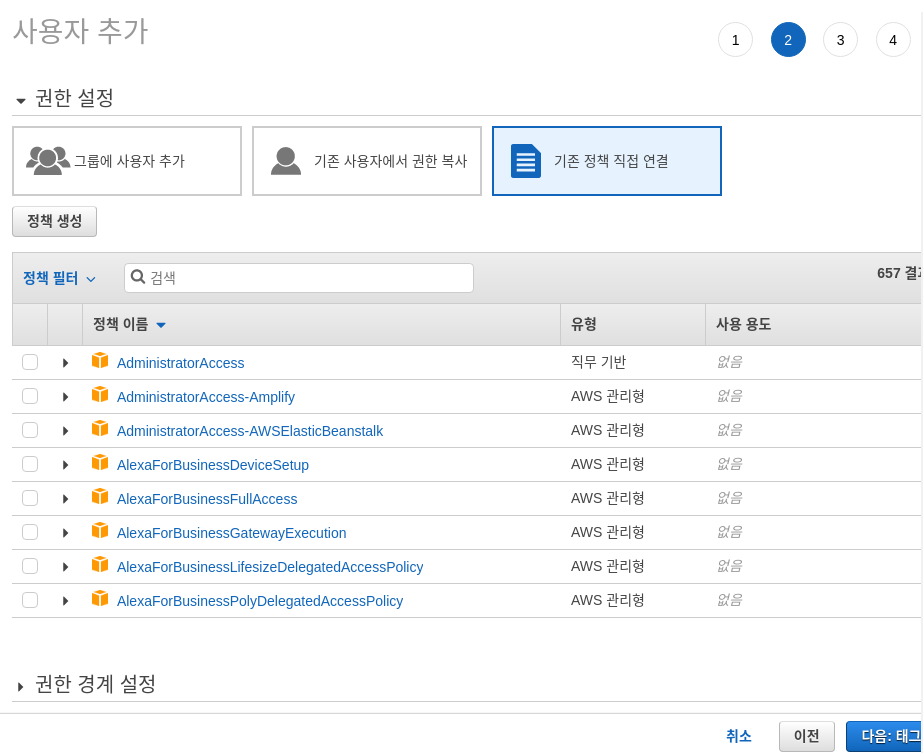Open AdministratorAccess-AWSElasticBeanstalk policy link
Viewport: 923px width, 753px height.
pyautogui.click(x=250, y=432)
